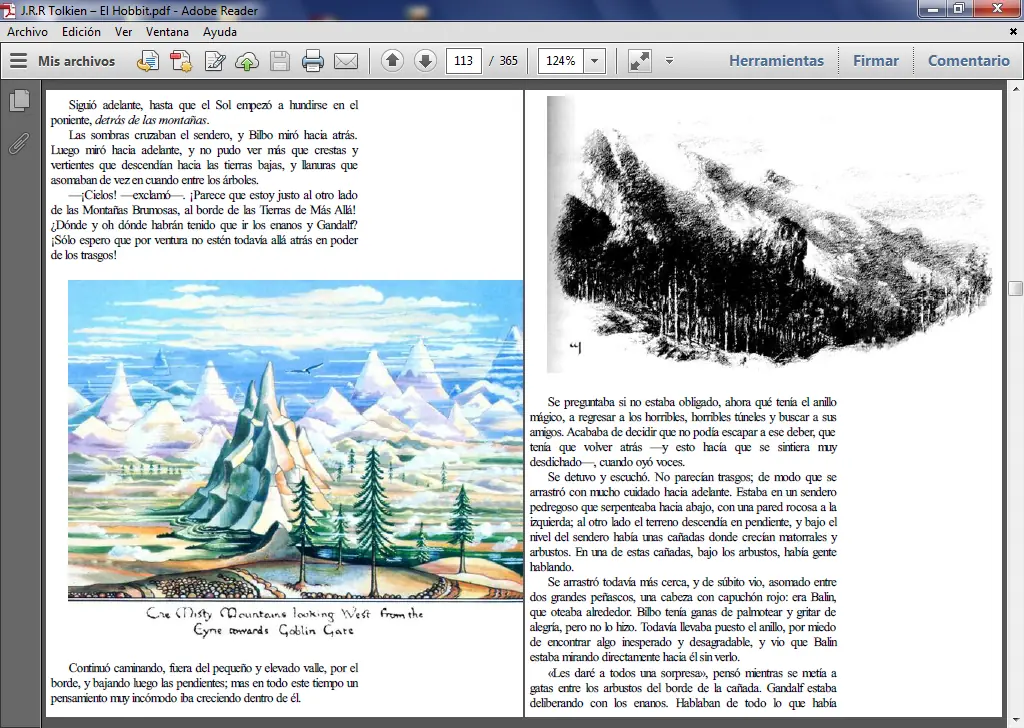Click the scrollbar up arrow
1024x728 pixels.
1016,88
